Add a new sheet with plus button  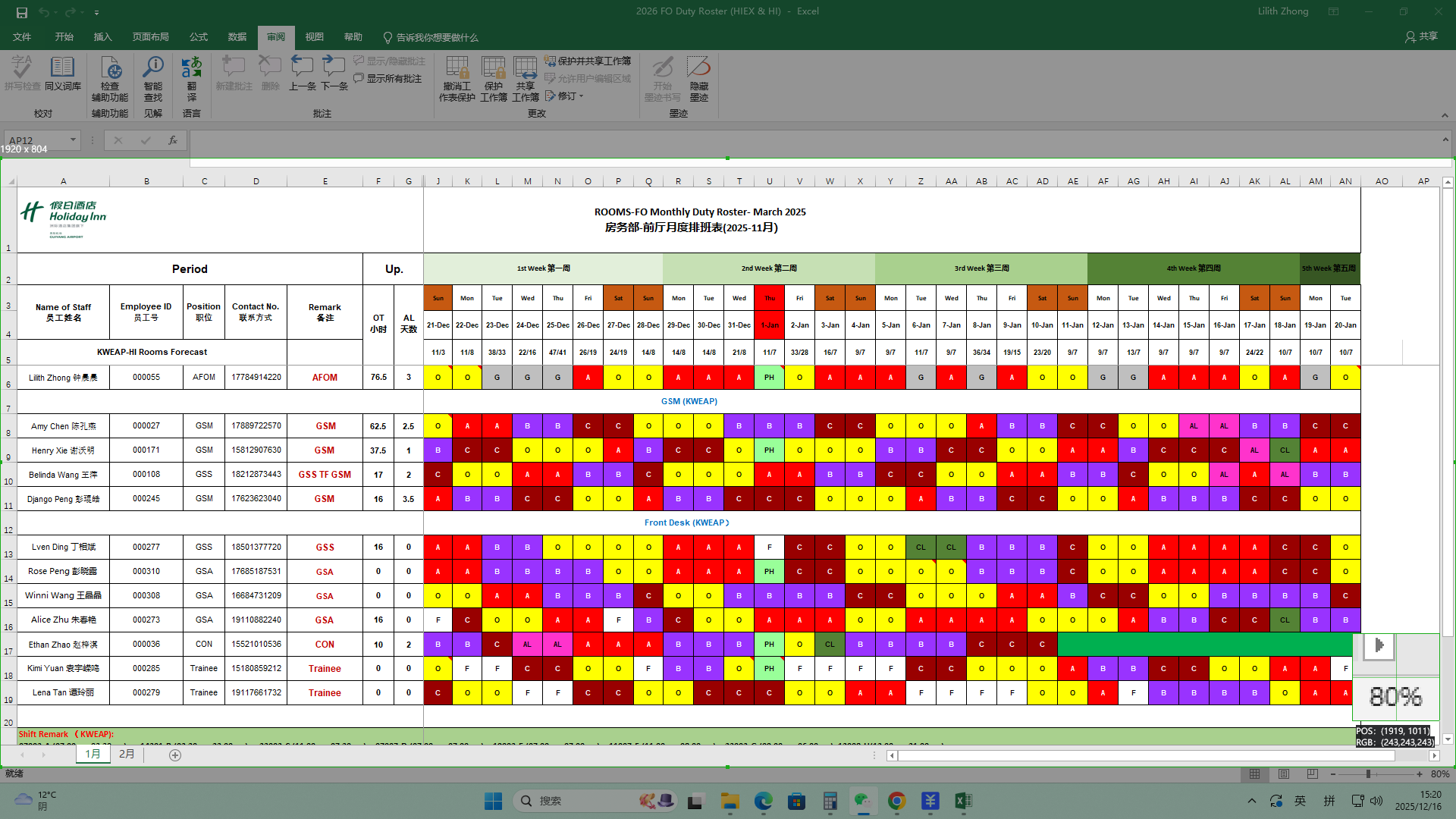point(175,755)
